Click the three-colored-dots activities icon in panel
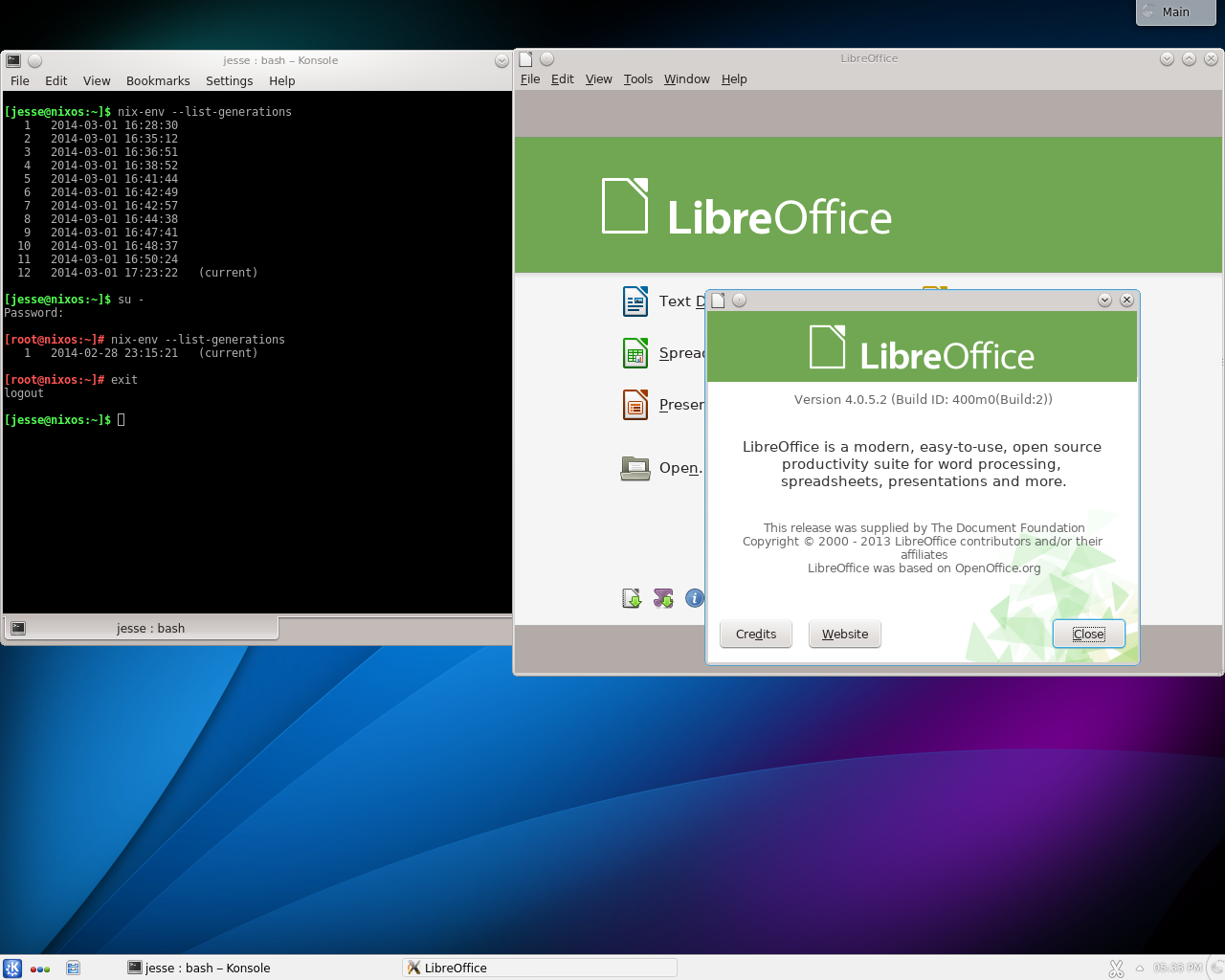The image size is (1225, 980). click(40, 969)
